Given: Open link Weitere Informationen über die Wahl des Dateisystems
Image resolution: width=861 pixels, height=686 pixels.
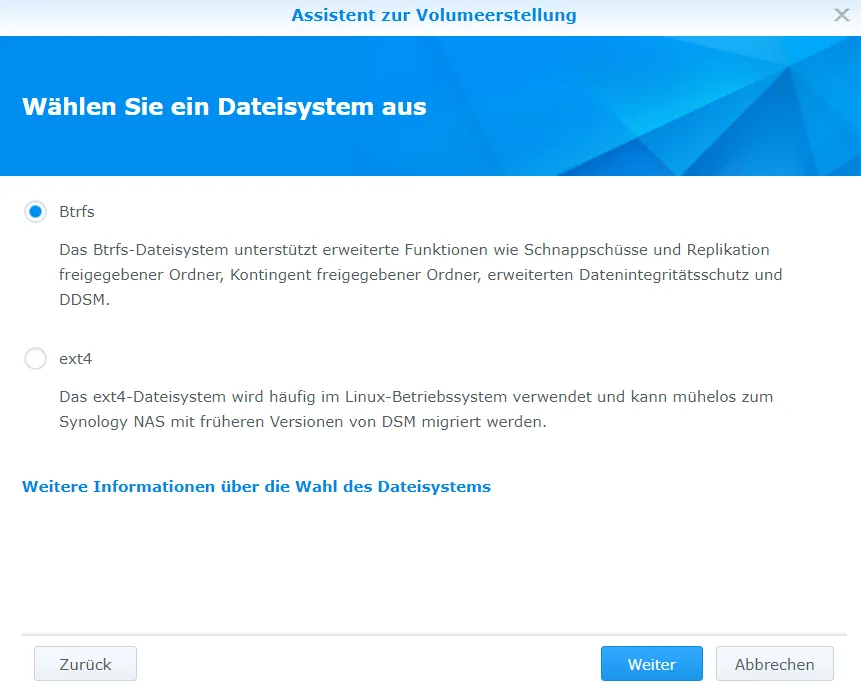Looking at the screenshot, I should tap(256, 487).
